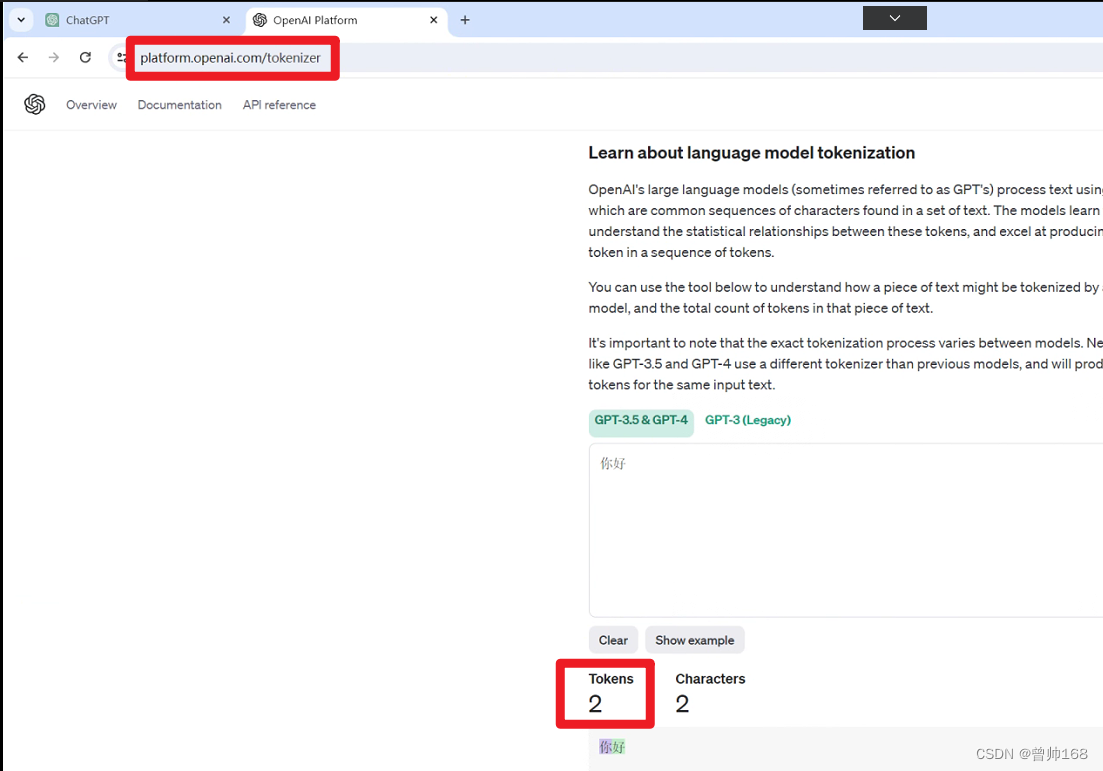Click the Characters count label
1103x771 pixels.
(x=710, y=679)
